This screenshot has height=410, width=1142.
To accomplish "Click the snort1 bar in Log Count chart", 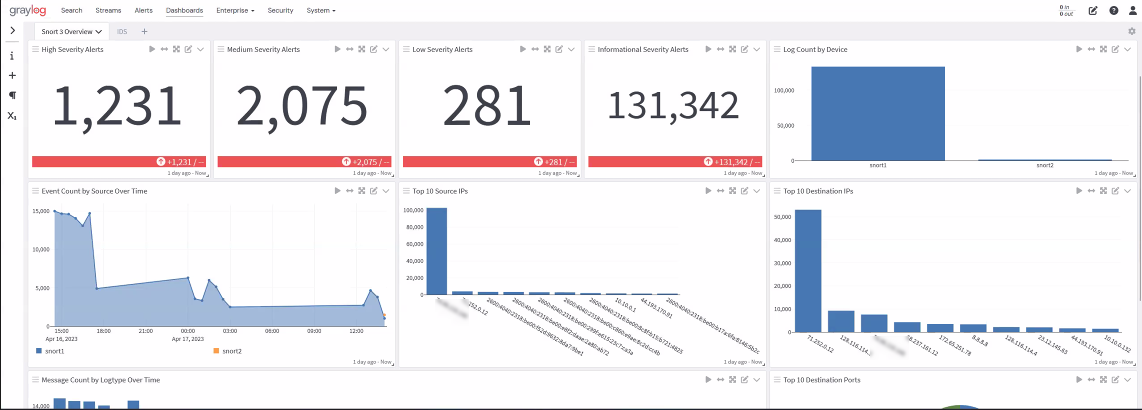I will point(878,114).
